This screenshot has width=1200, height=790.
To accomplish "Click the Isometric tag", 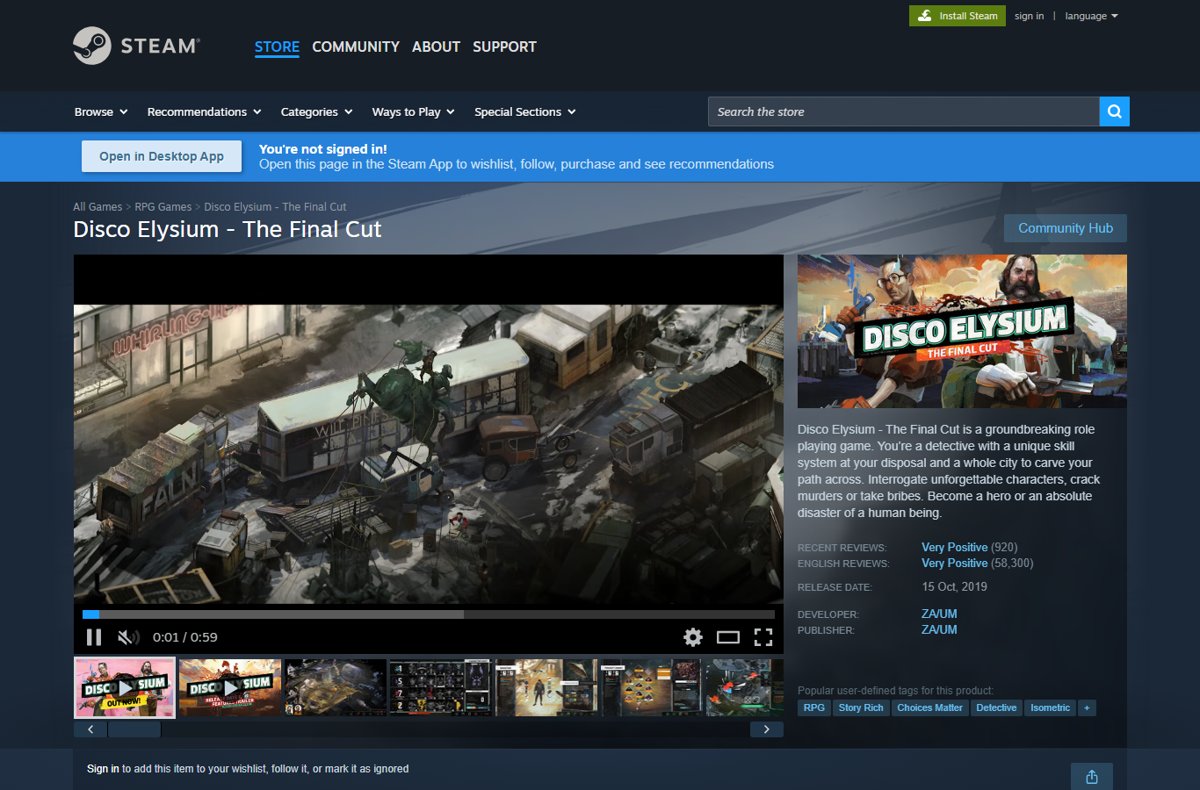I will coord(1050,708).
